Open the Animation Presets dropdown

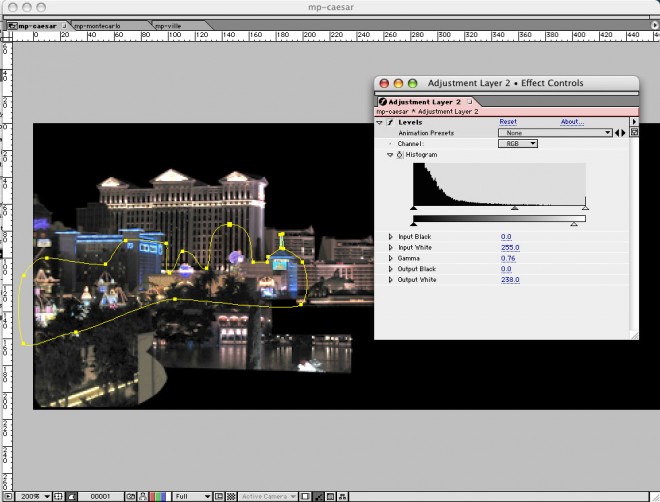[556, 133]
